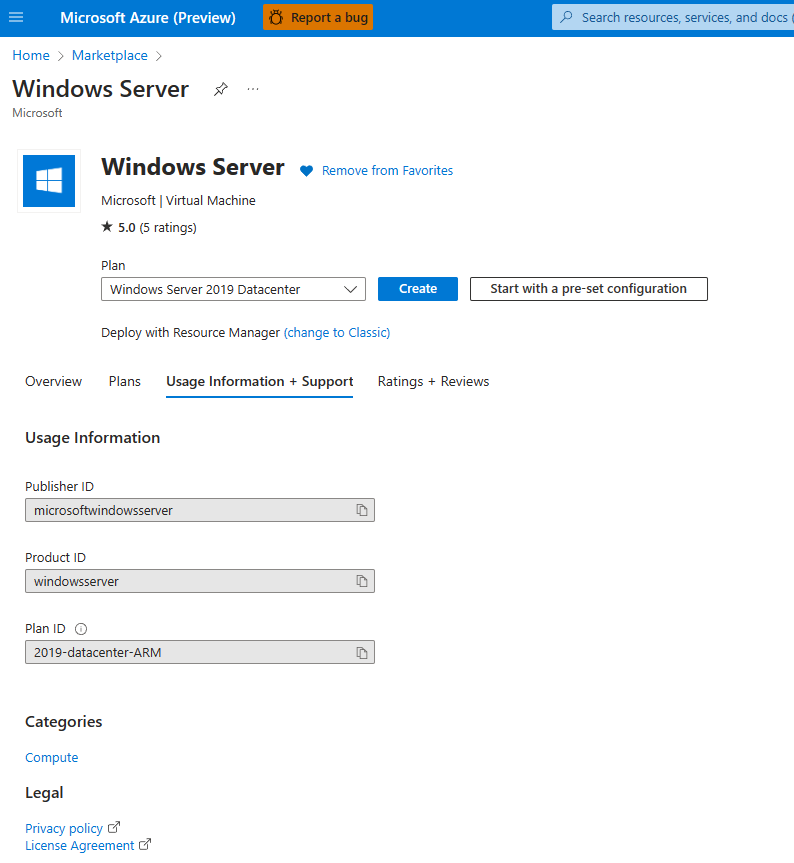Viewport: 794px width, 863px height.
Task: Click the Microsoft | Virtual Machine text
Action: (x=178, y=200)
